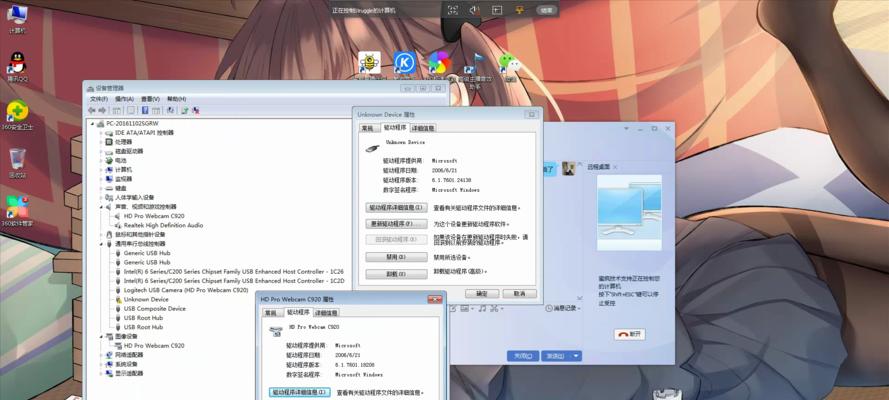The image size is (889, 400).
Task: Click 更新驱动程序 button in Unknown Device dialog
Action: (396, 224)
